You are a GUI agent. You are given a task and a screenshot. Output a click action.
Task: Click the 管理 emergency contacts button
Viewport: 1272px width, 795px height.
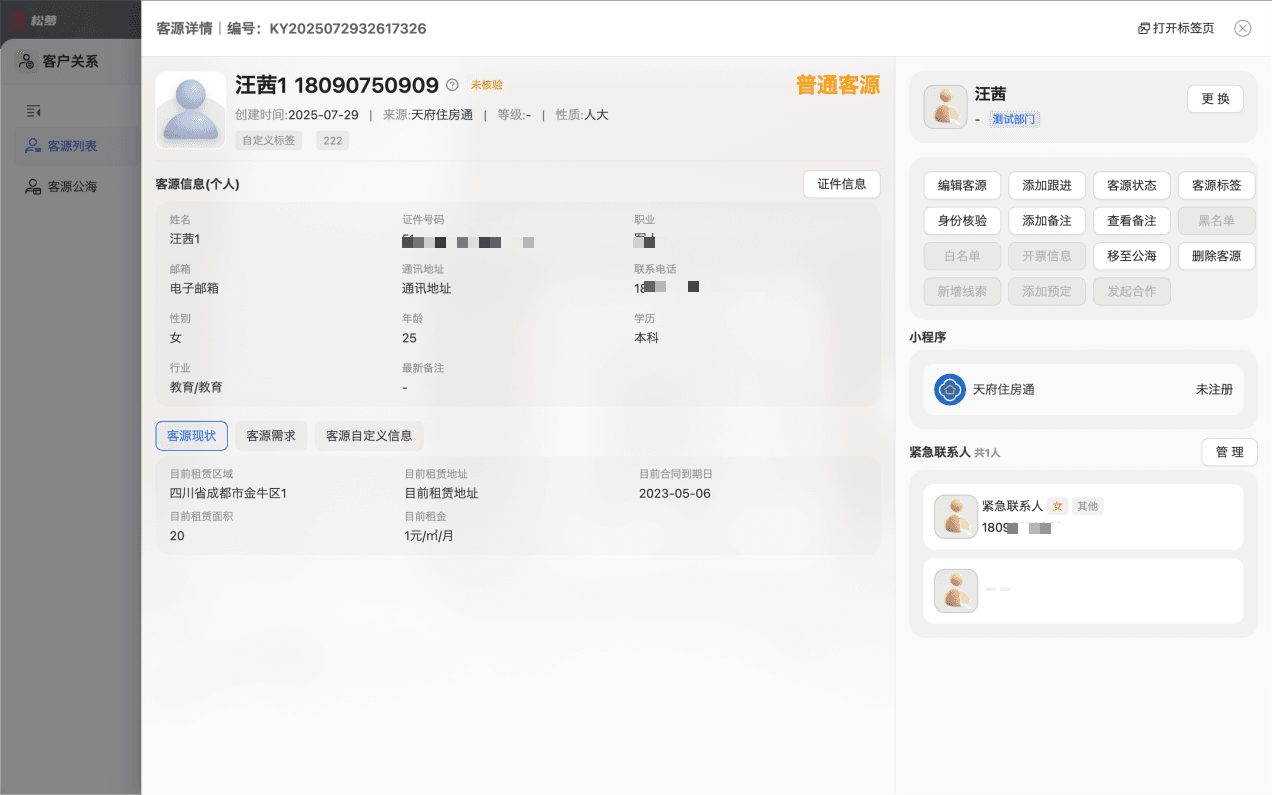(x=1229, y=452)
